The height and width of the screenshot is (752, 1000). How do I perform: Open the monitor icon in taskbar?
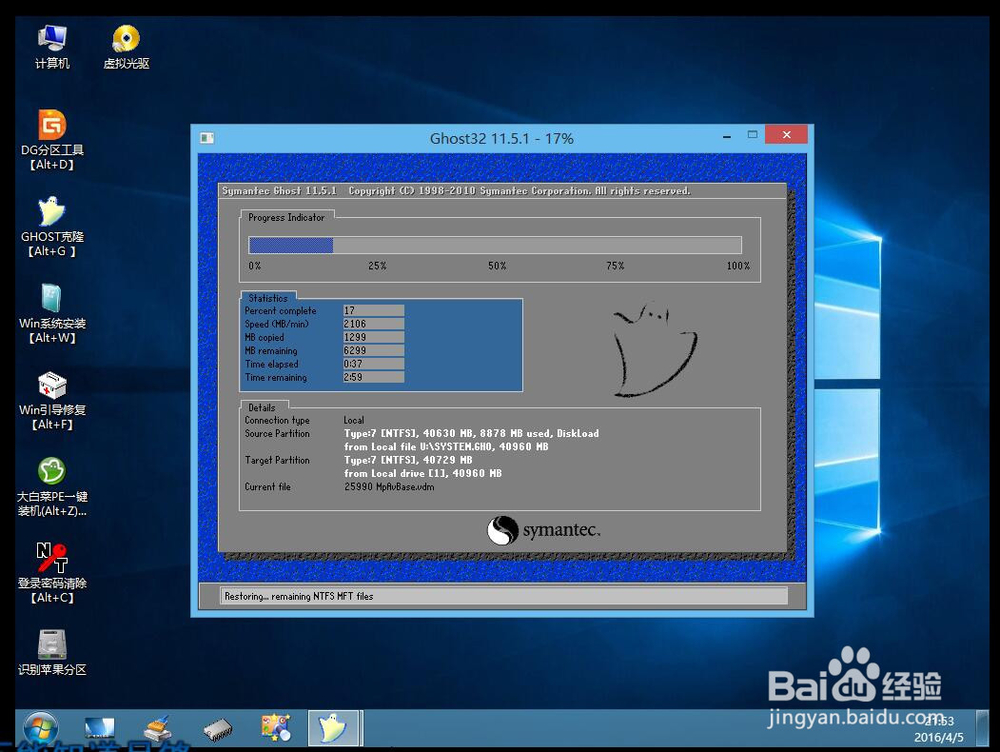pyautogui.click(x=99, y=728)
